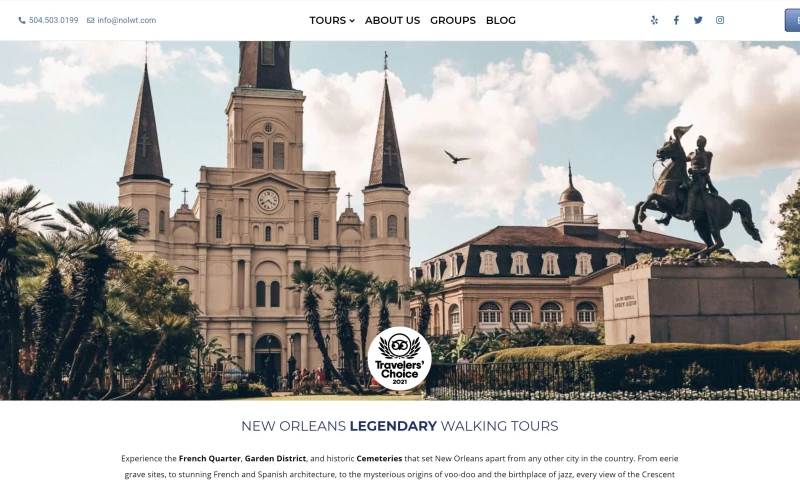Click the blue button at top right
Viewport: 800px width, 480px height.
792,20
